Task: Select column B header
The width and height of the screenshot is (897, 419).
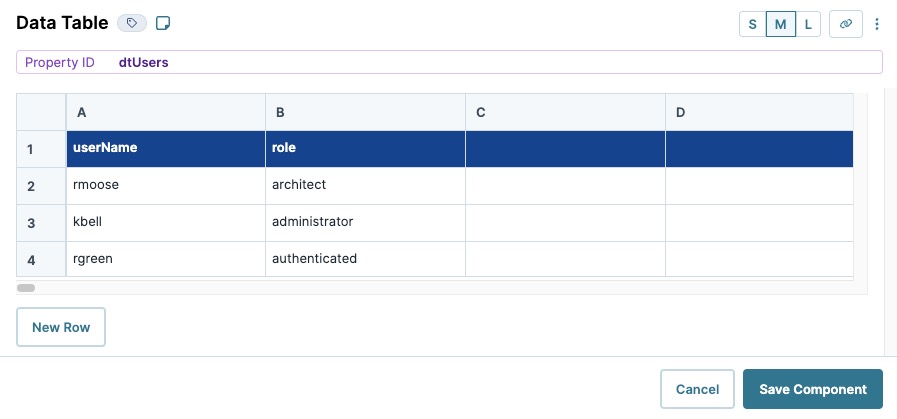Action: pyautogui.click(x=366, y=113)
